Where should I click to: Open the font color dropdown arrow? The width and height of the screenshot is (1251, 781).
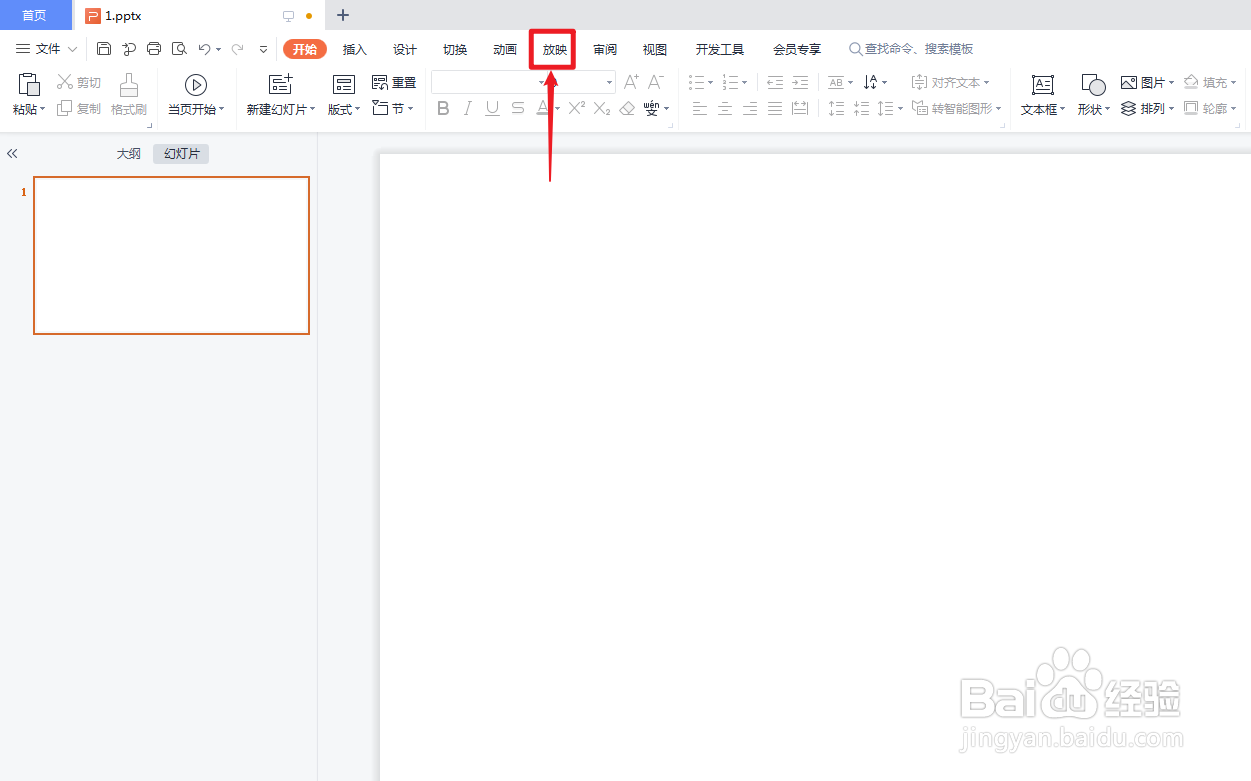coord(557,108)
